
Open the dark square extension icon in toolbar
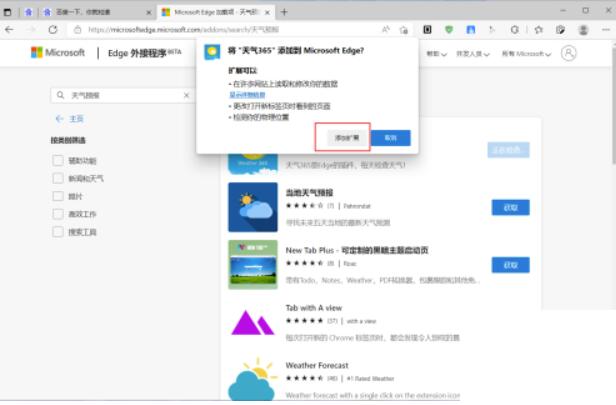427,29
